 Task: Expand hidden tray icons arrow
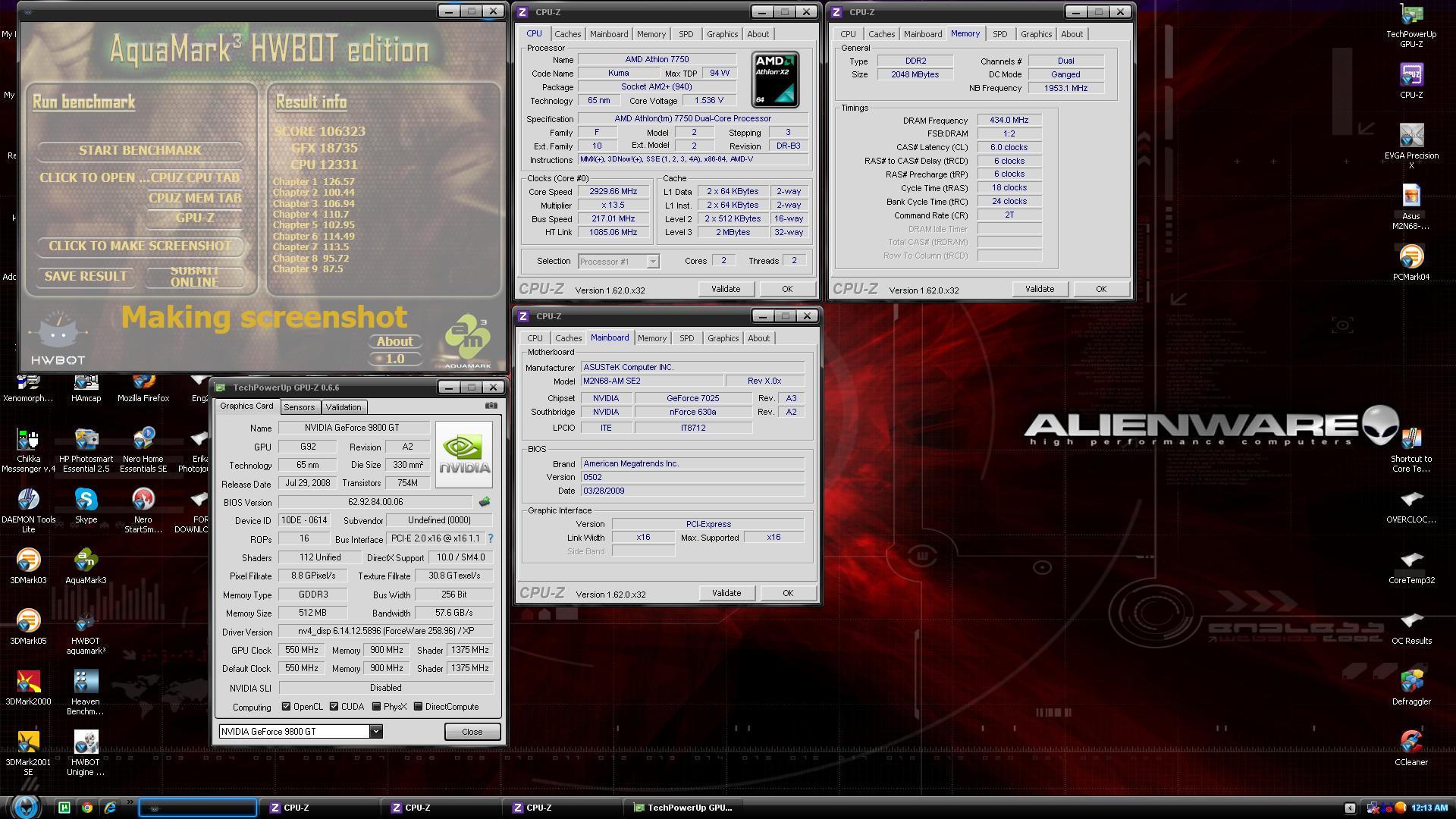pyautogui.click(x=1350, y=808)
